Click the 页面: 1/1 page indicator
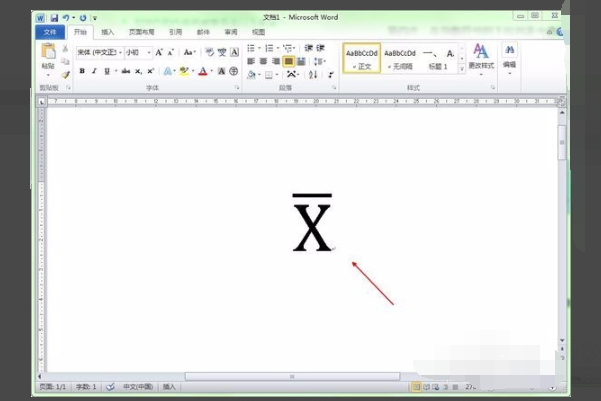Screen dimensions: 601x401 (53, 387)
